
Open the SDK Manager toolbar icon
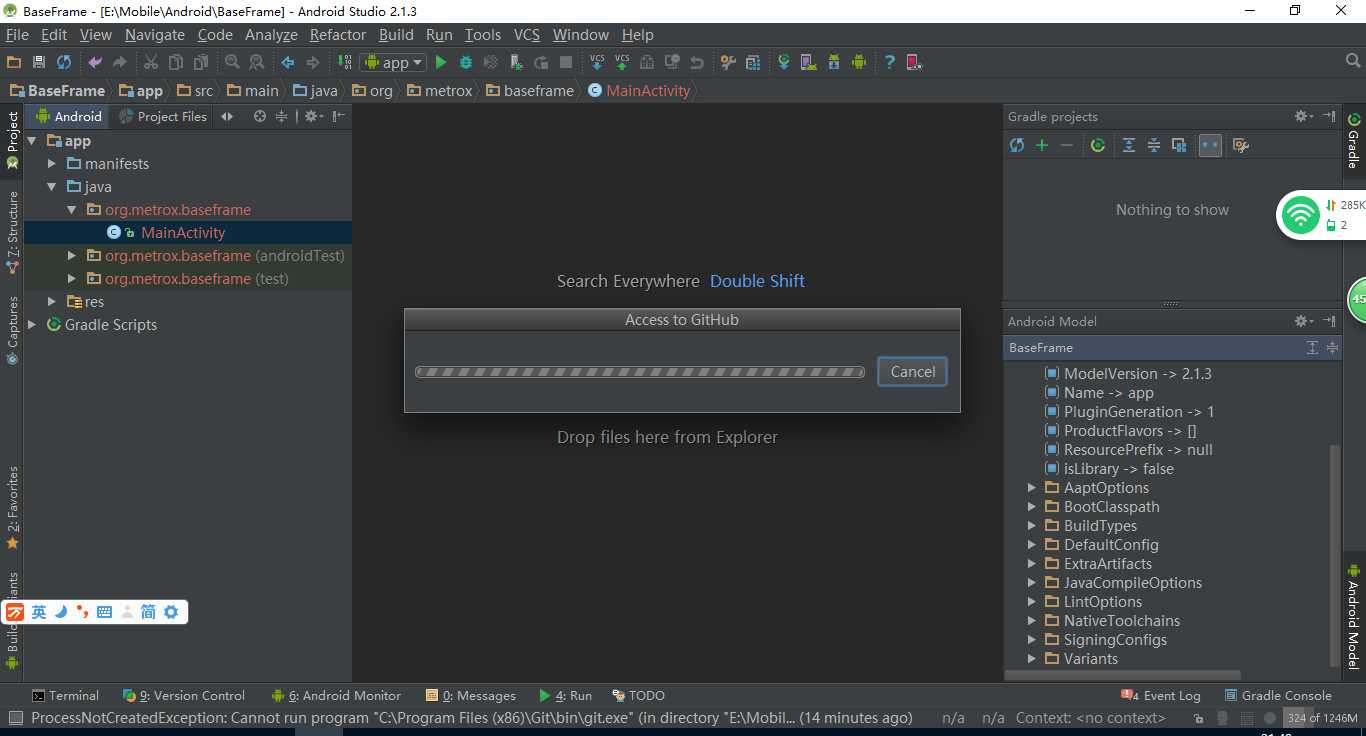834,62
